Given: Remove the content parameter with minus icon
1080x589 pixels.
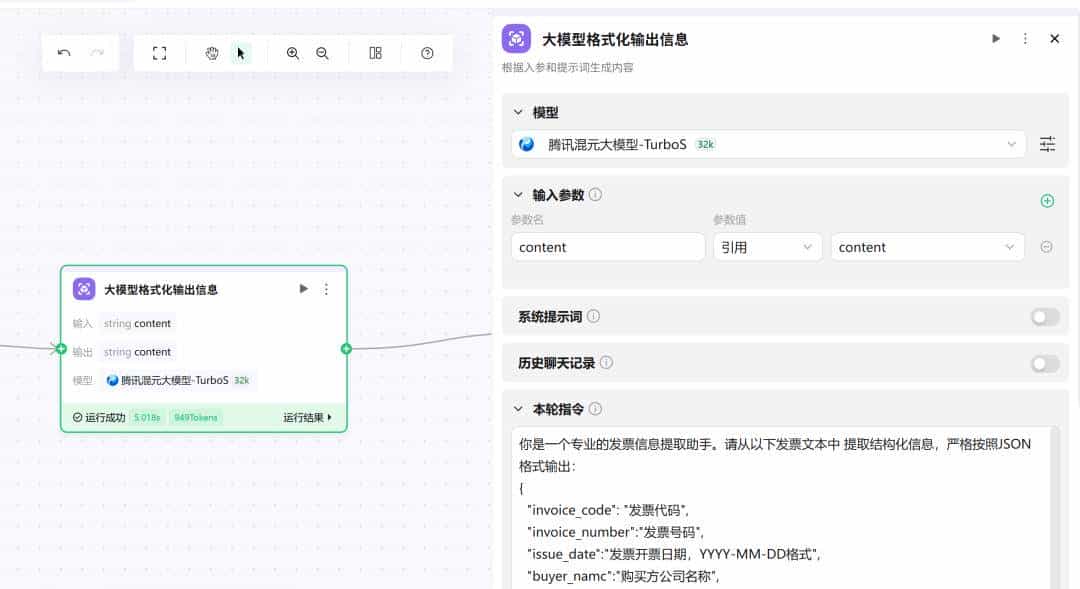Looking at the screenshot, I should point(1046,246).
